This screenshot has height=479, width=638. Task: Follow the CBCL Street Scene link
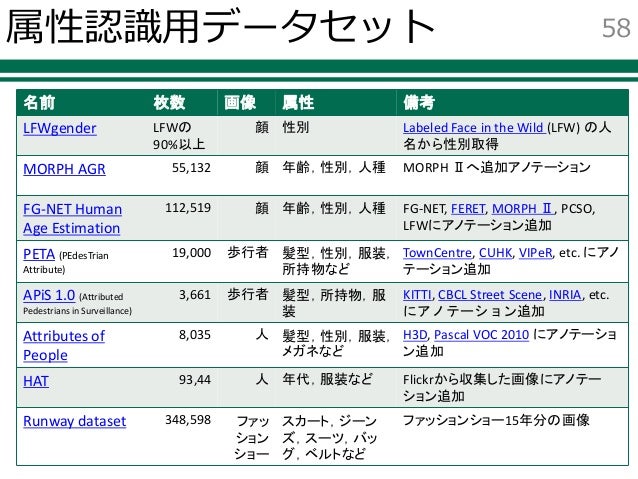(490, 295)
